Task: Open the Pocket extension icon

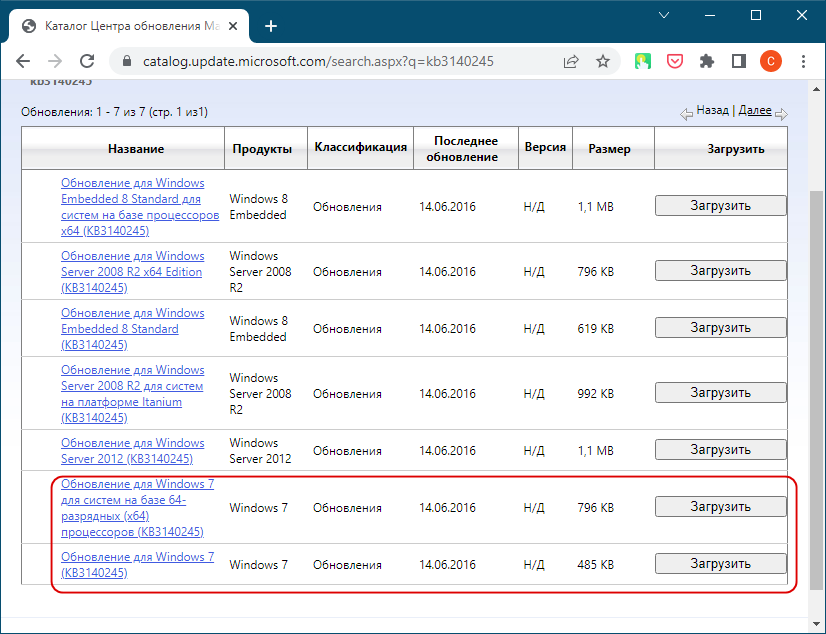Action: pos(675,62)
